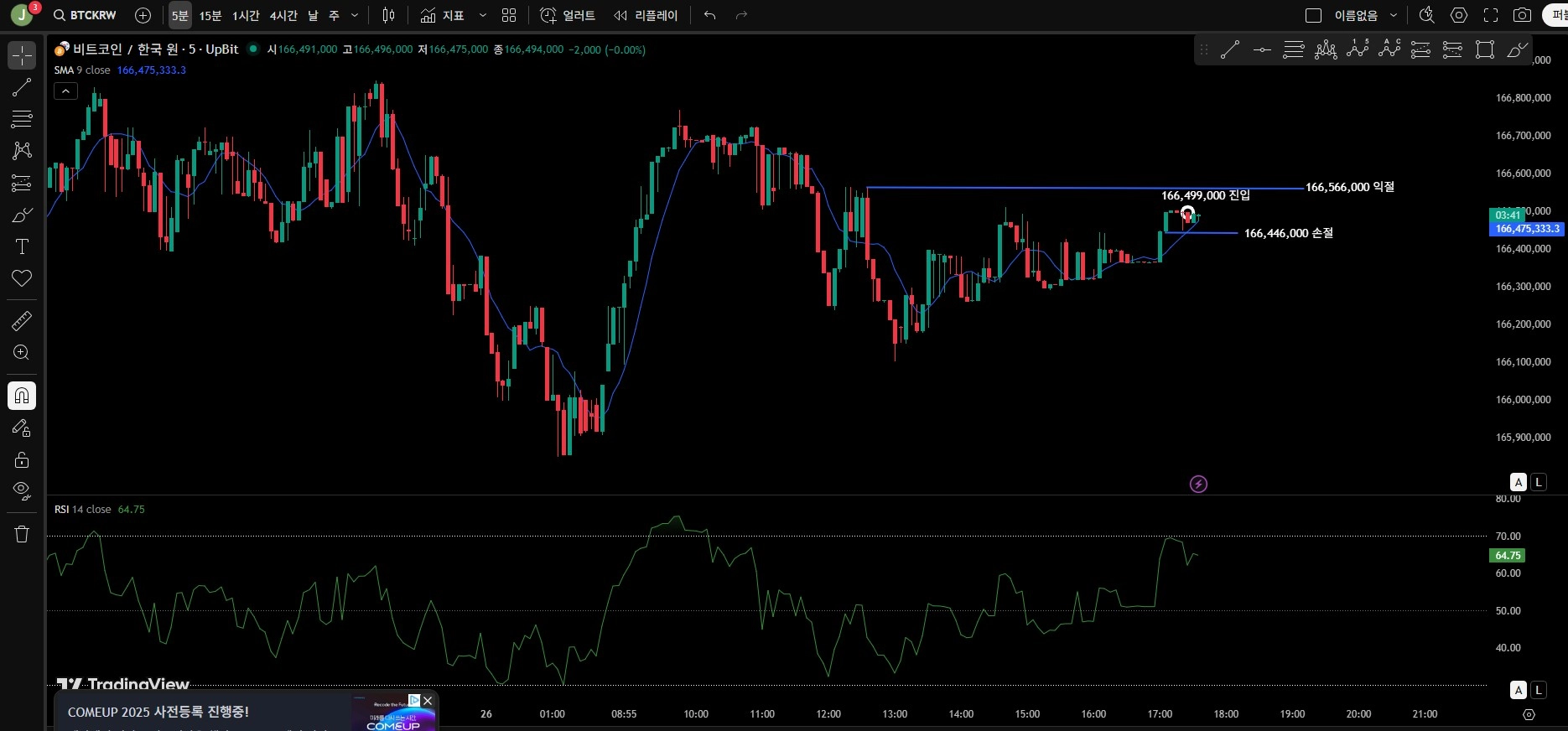Click the trash icon to remove drawings

[x=22, y=534]
